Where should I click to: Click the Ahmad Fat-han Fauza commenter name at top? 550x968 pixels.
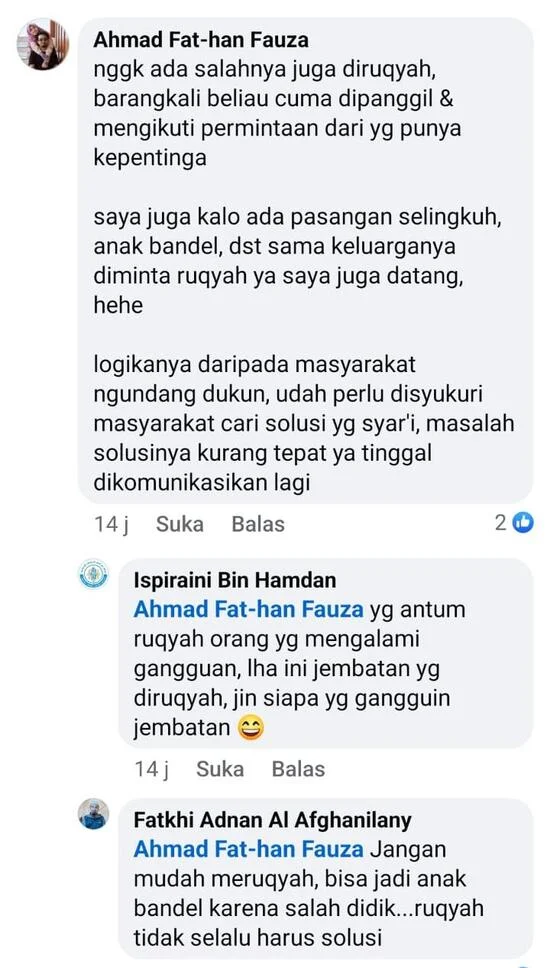point(201,40)
